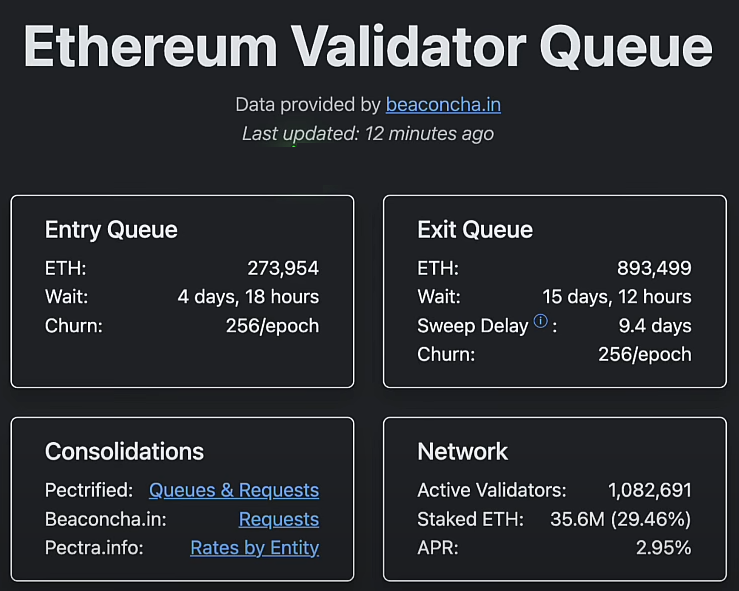The width and height of the screenshot is (739, 591).
Task: Click the APR value 2.95%
Action: tap(664, 547)
